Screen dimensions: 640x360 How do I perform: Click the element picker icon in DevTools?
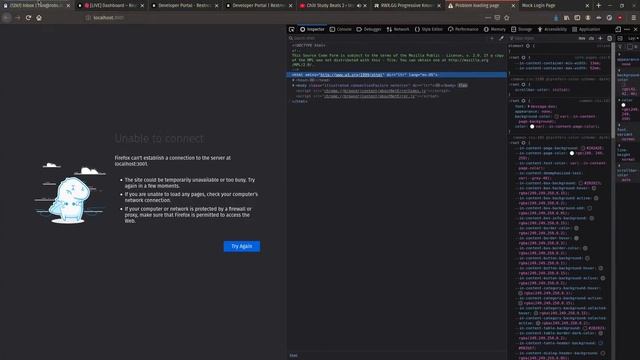(x=291, y=29)
